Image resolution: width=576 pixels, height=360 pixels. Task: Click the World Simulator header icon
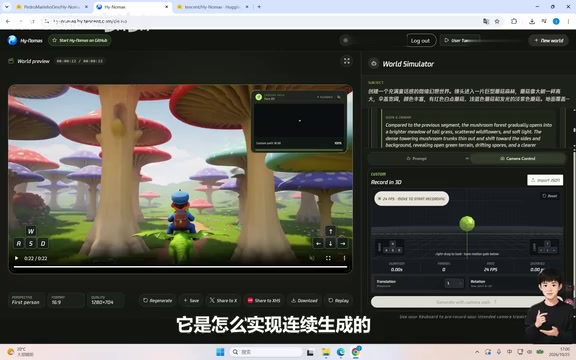(x=374, y=64)
